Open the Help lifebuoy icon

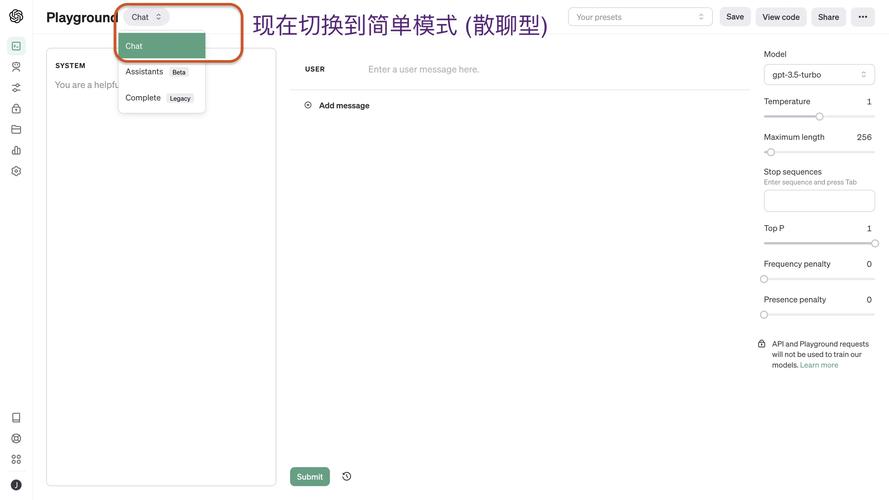pyautogui.click(x=16, y=438)
